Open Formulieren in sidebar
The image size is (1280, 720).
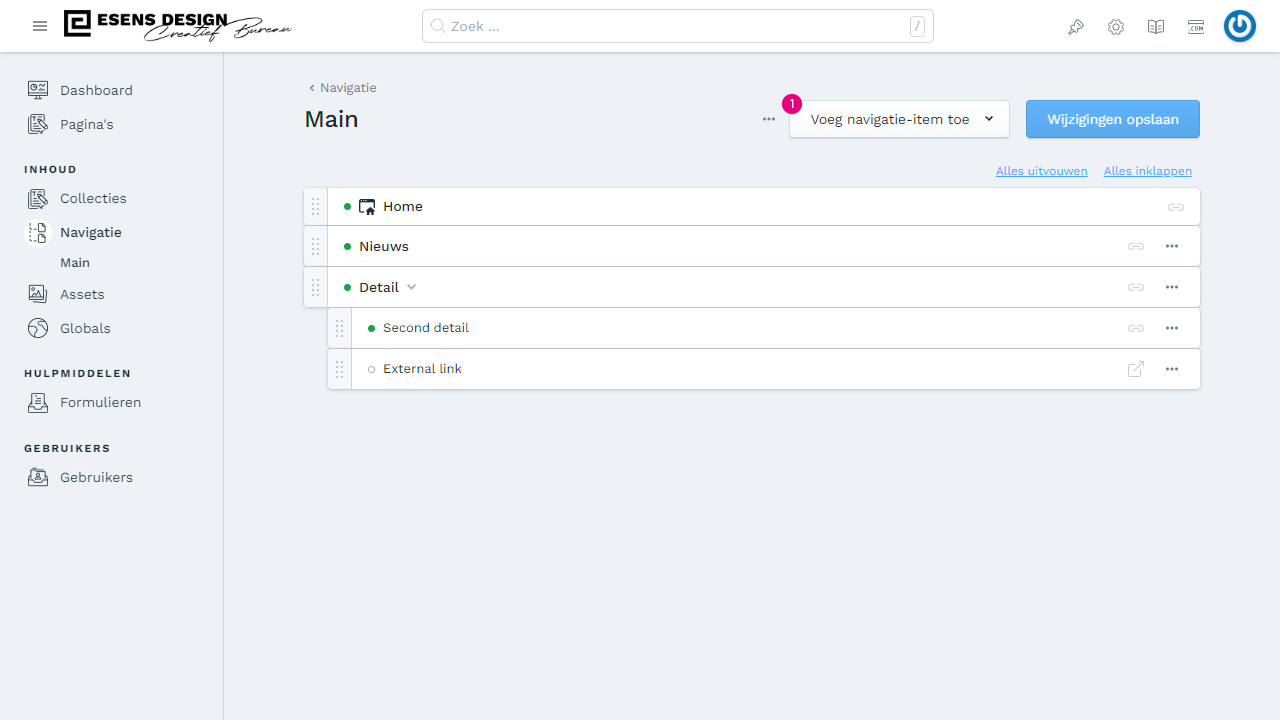pyautogui.click(x=100, y=402)
